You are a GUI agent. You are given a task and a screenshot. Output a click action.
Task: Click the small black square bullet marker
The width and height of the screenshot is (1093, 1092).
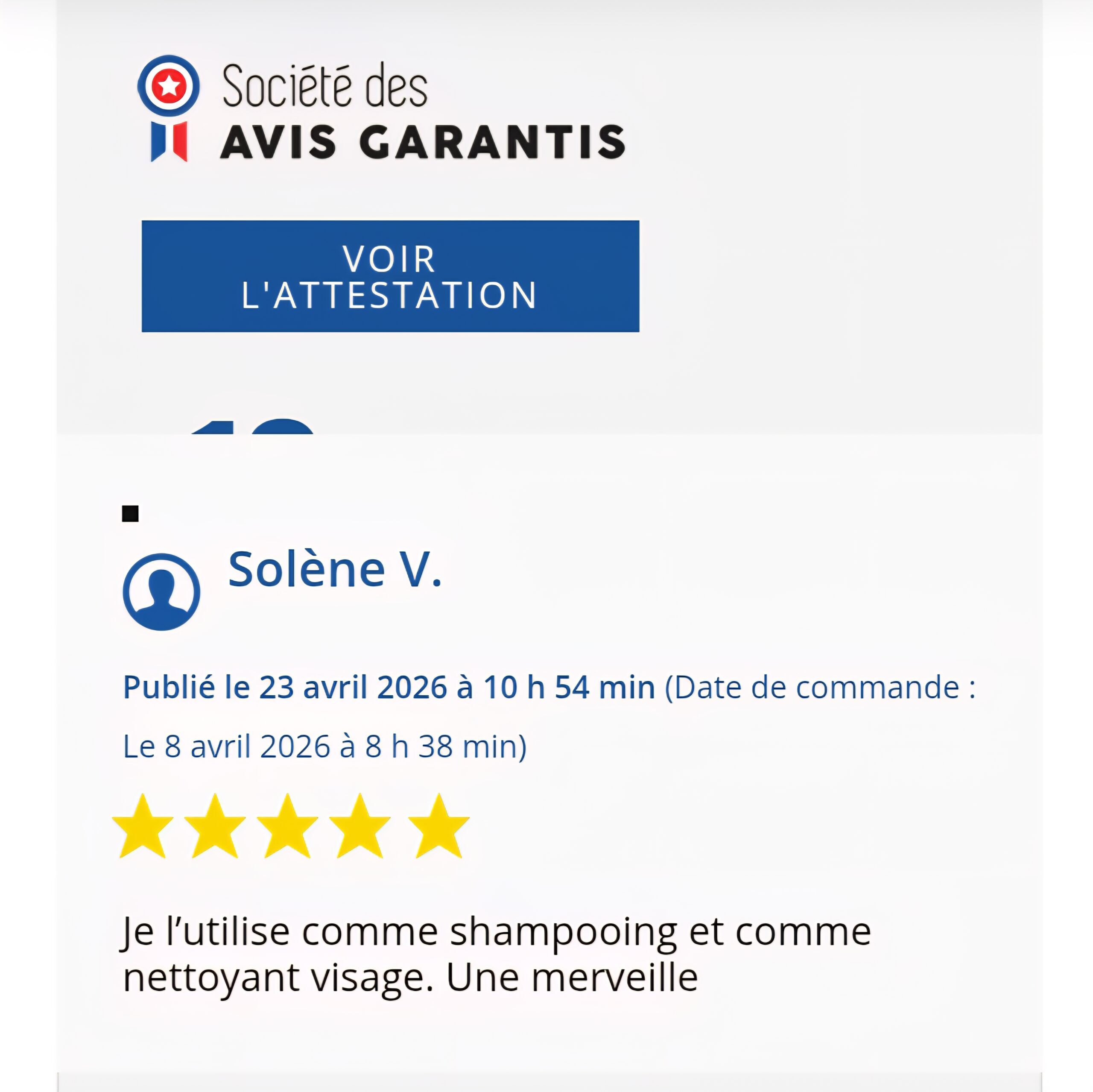click(130, 514)
